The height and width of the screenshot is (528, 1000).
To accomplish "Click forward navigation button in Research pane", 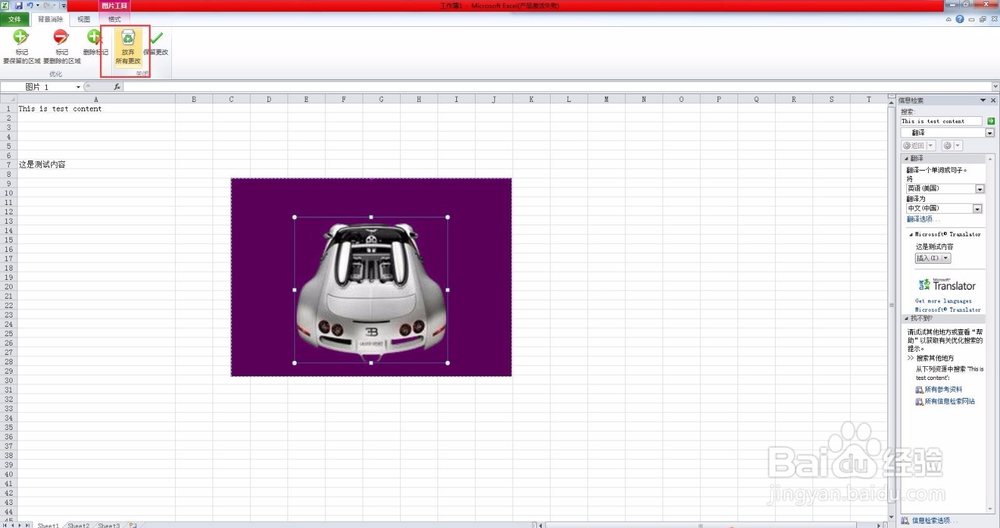I will (x=947, y=146).
